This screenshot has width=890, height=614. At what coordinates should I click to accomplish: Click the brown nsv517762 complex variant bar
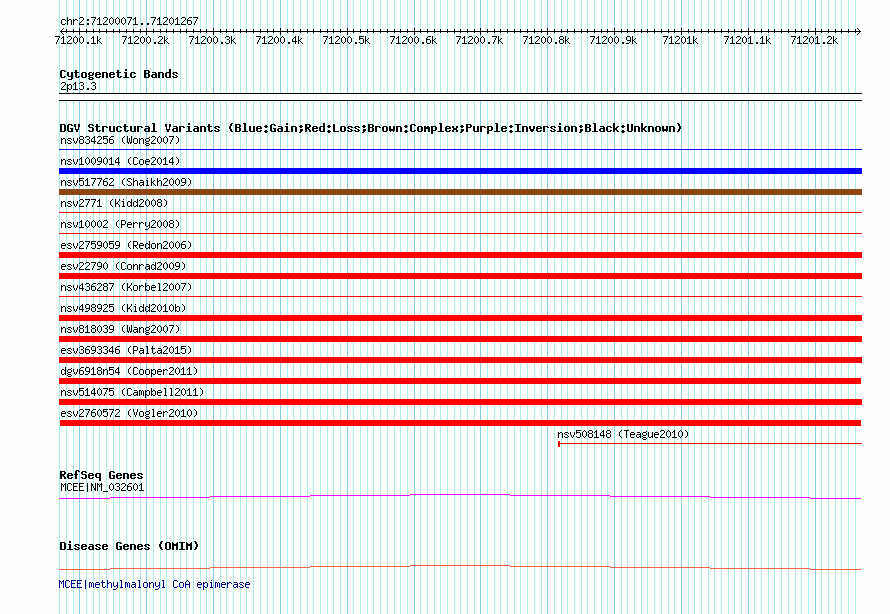pyautogui.click(x=460, y=192)
